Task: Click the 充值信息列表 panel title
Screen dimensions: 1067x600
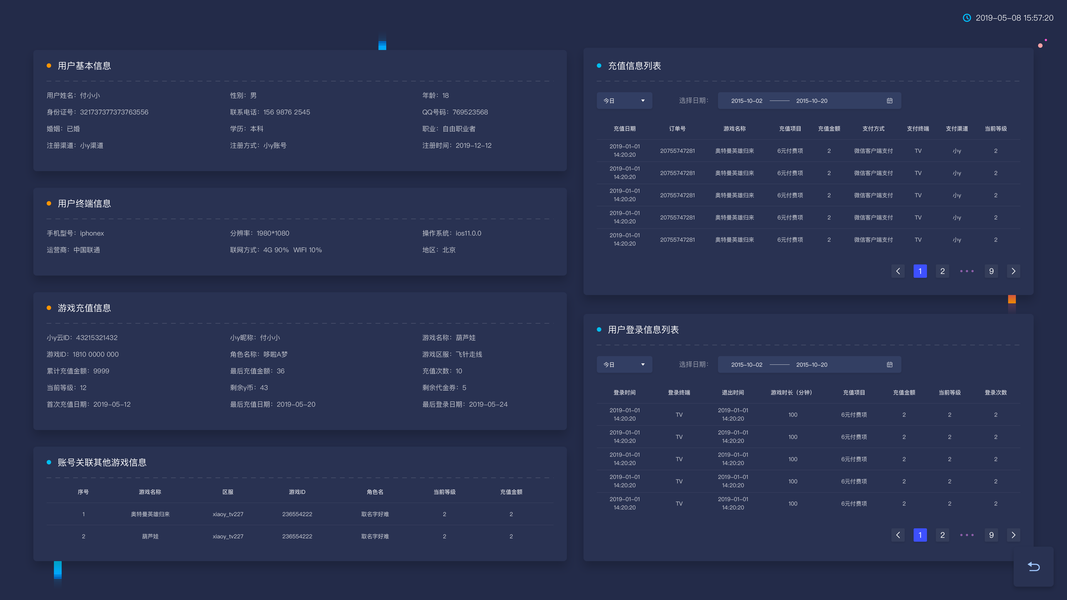Action: pyautogui.click(x=634, y=66)
